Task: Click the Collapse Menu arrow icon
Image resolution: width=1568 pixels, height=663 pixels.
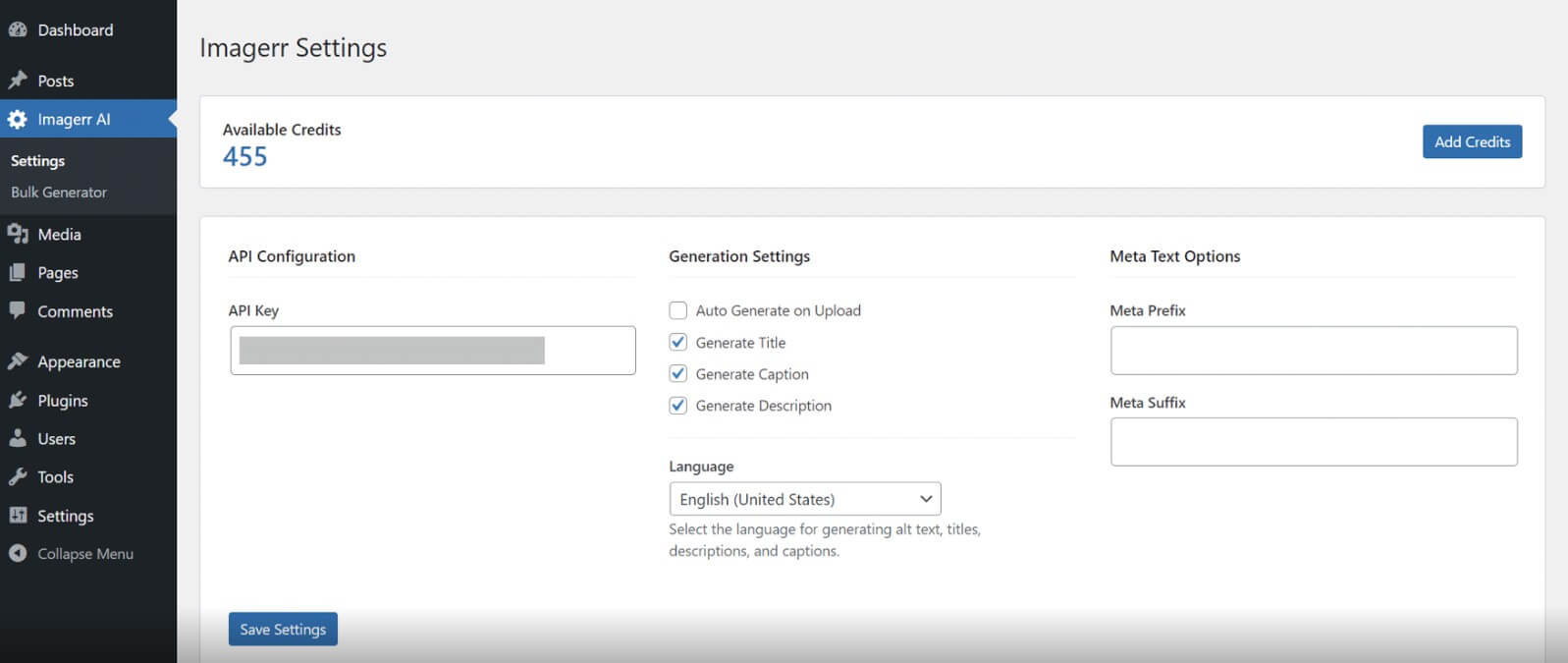Action: [17, 553]
